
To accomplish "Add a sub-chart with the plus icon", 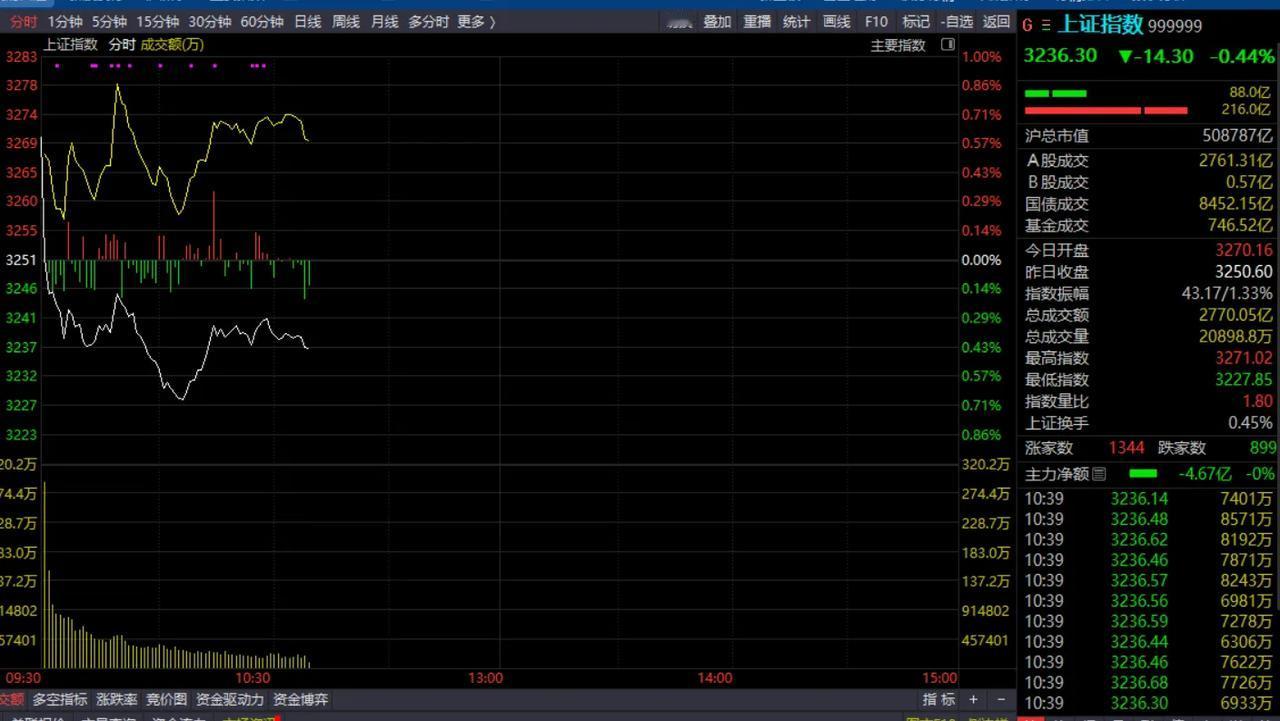I will [x=973, y=700].
